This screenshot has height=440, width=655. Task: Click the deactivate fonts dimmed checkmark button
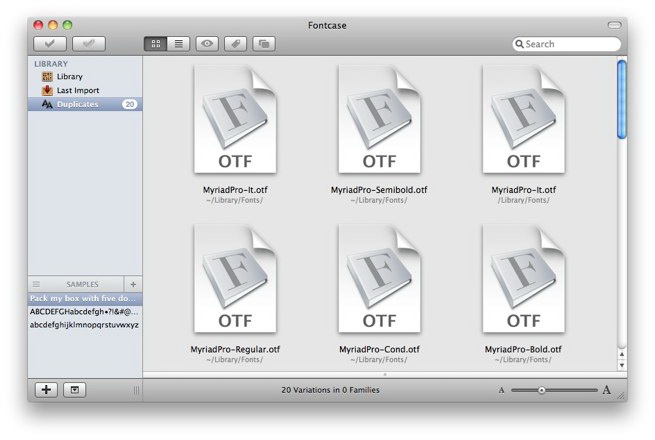tap(89, 43)
